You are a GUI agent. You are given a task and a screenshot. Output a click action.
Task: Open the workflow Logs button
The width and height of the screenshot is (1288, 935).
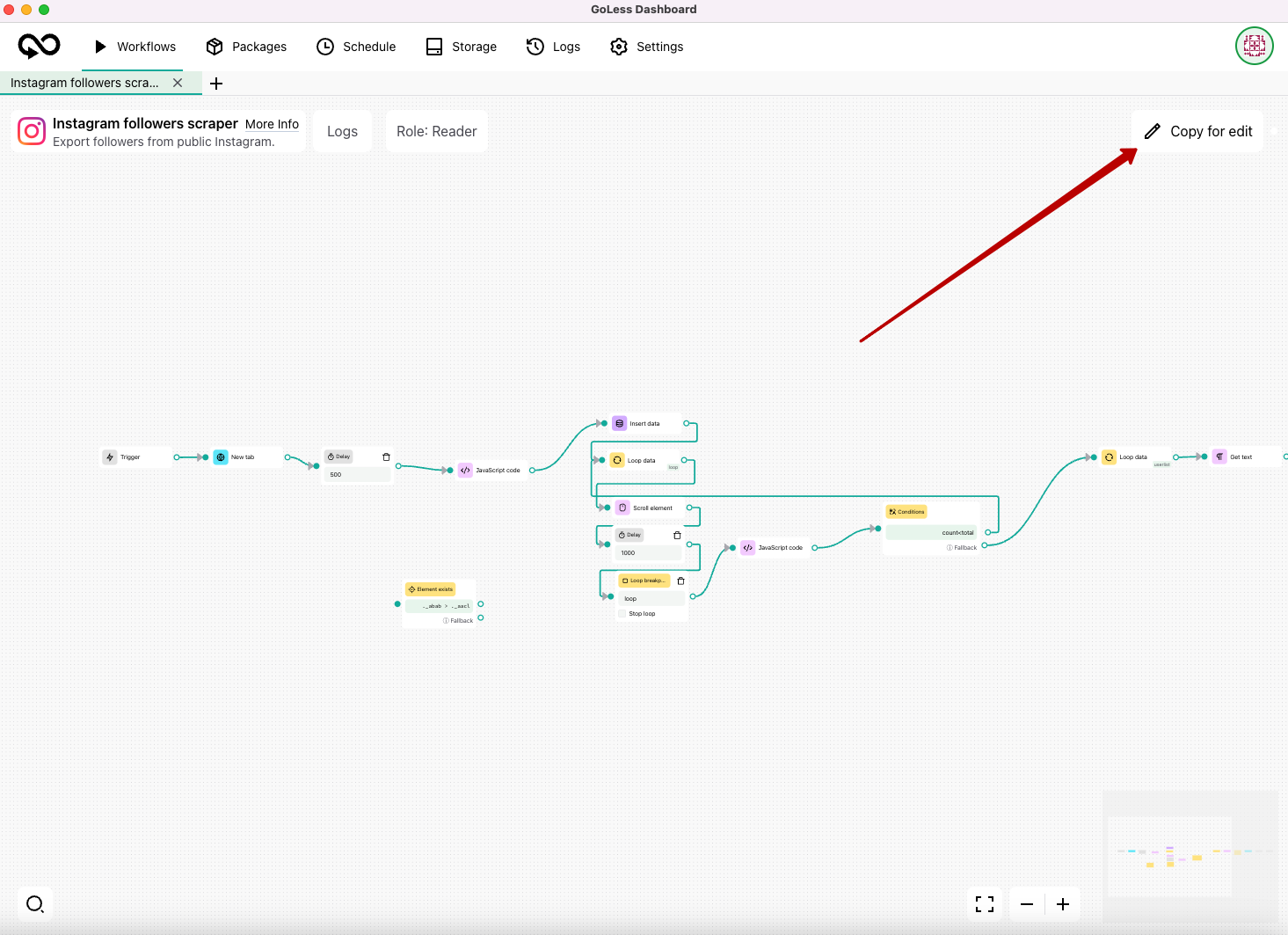coord(342,131)
